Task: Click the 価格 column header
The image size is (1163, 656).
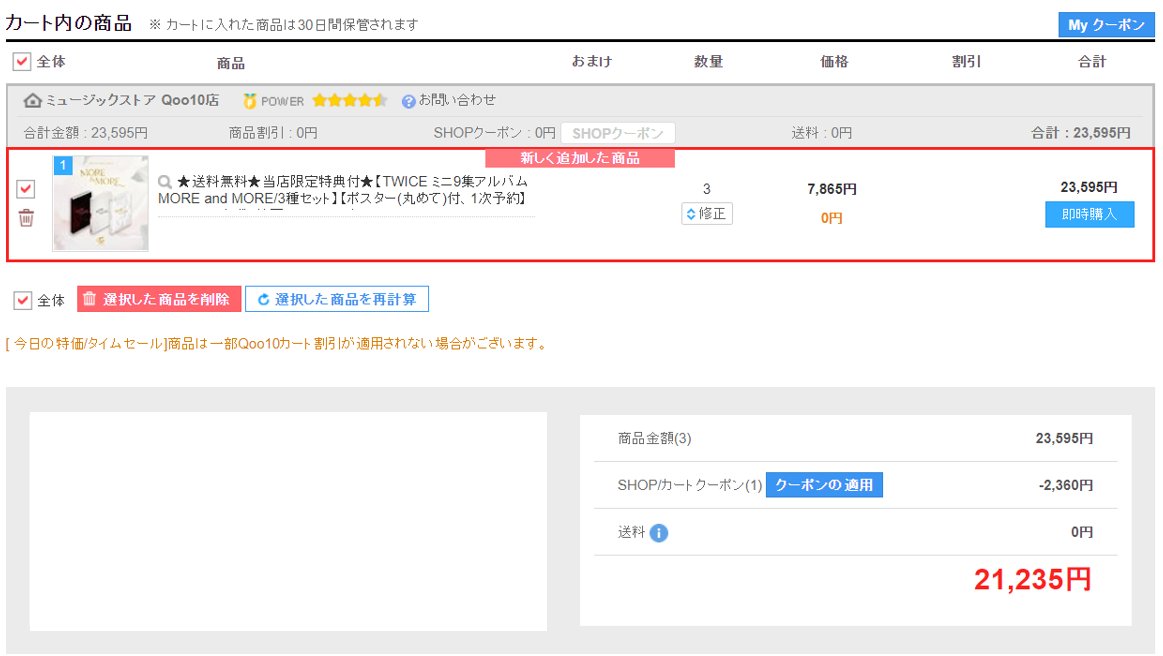Action: [834, 62]
